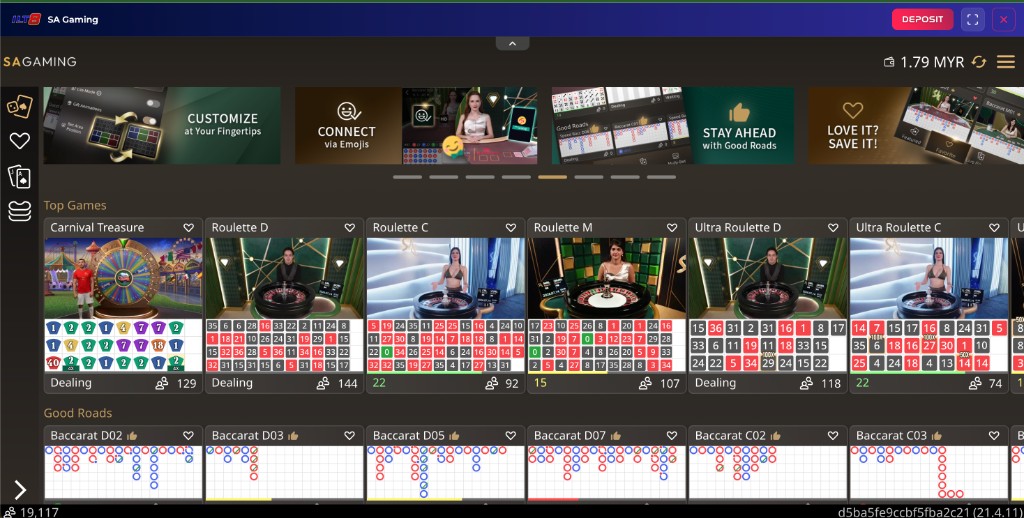Favorite the Baccarat D02 table
1024x518 pixels.
(189, 435)
